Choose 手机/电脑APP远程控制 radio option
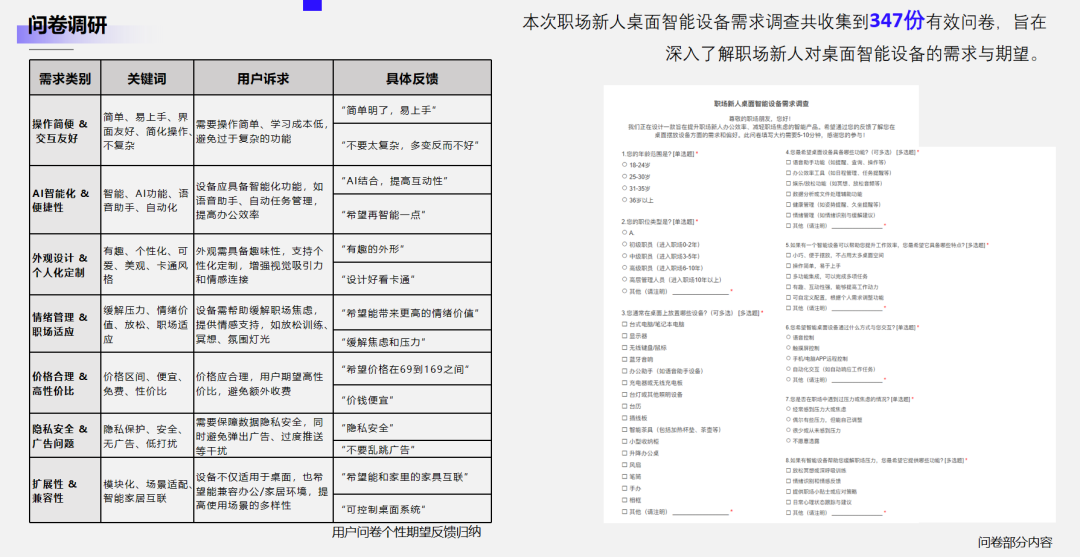 tap(788, 359)
